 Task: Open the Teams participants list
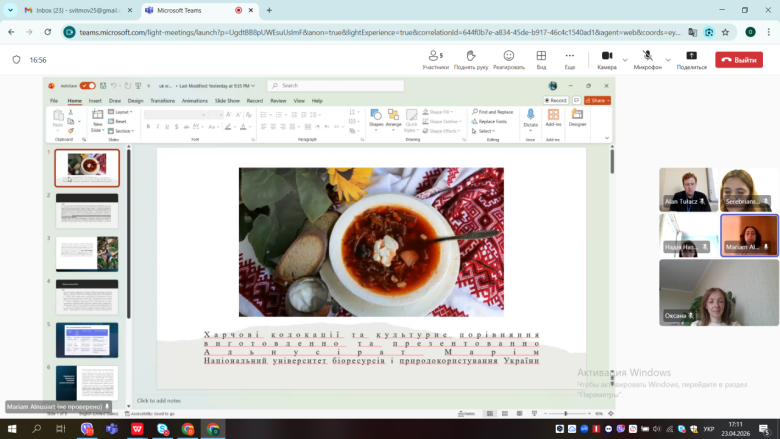435,60
